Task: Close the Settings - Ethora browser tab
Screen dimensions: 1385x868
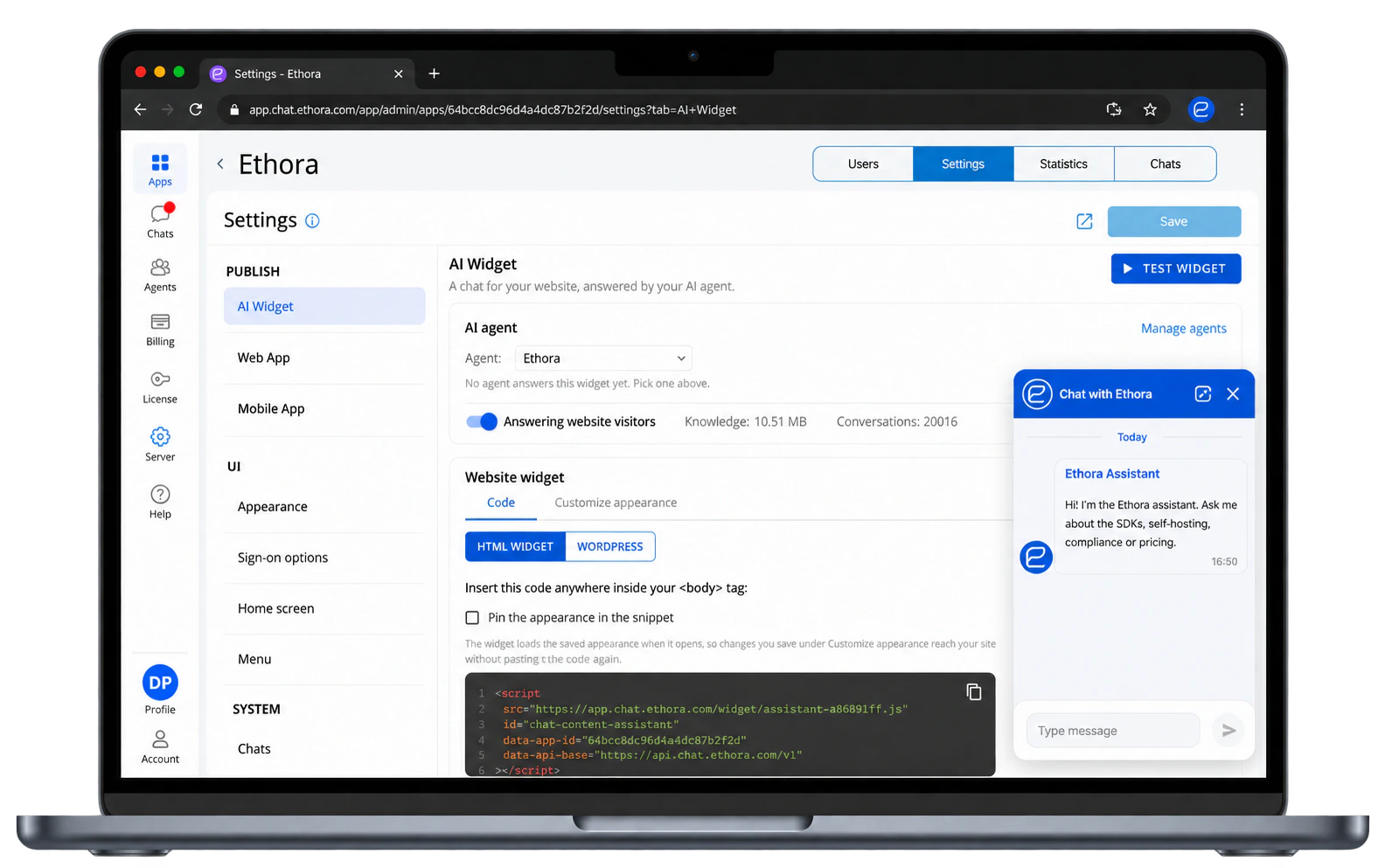Action: (398, 74)
